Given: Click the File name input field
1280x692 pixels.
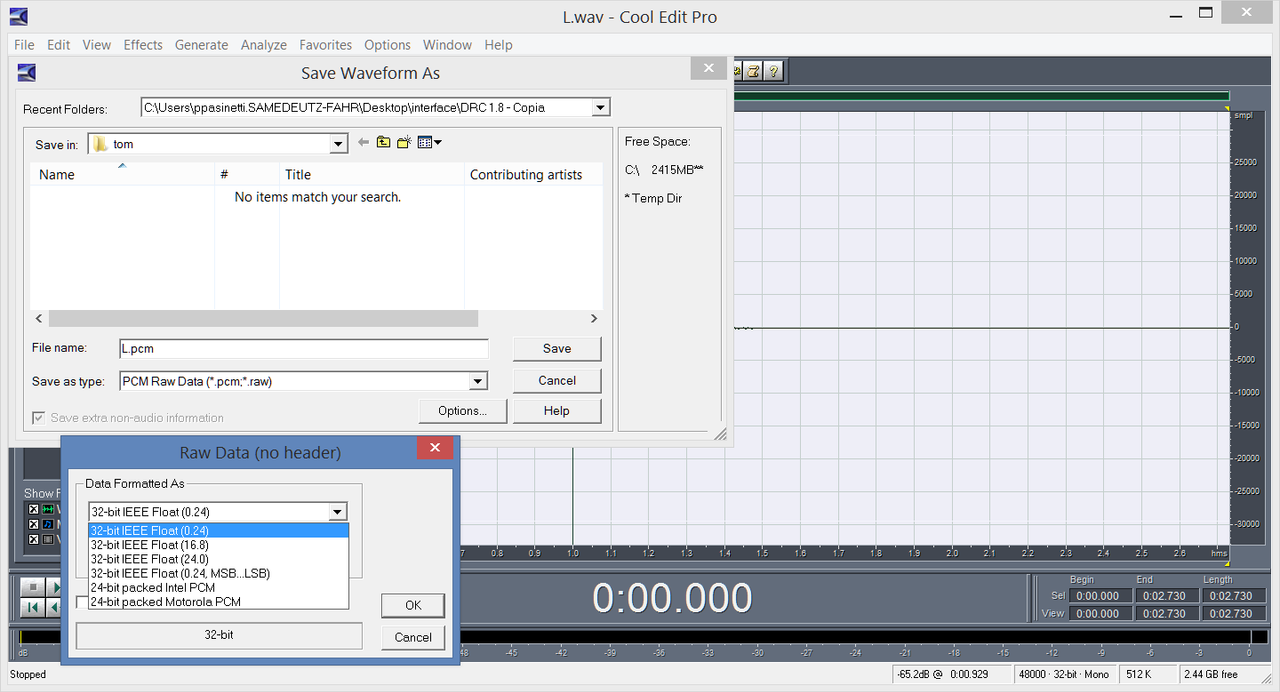Looking at the screenshot, I should pyautogui.click(x=303, y=349).
